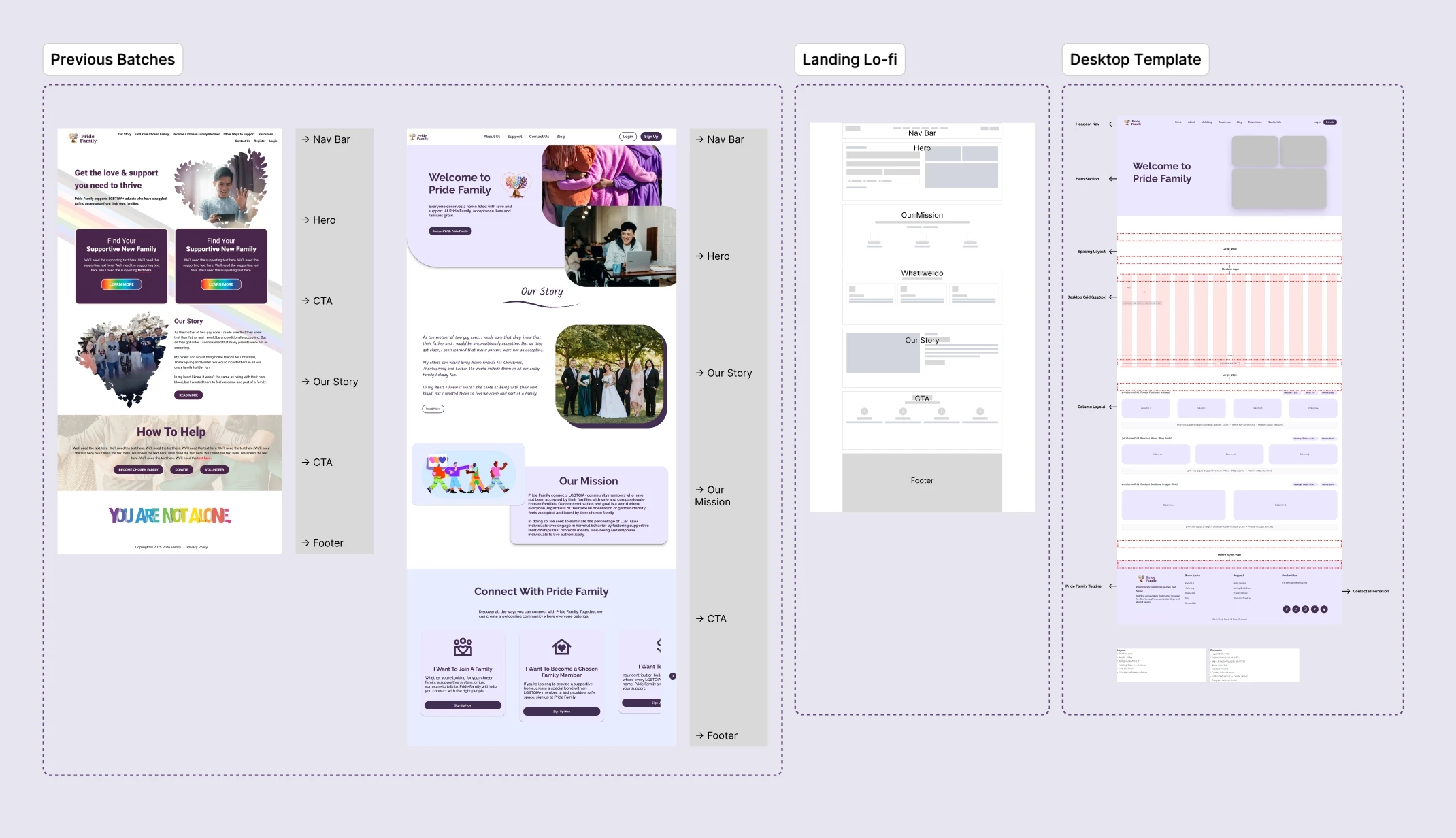
Task: Click the Connect With Pride Family button
Action: coord(450,231)
